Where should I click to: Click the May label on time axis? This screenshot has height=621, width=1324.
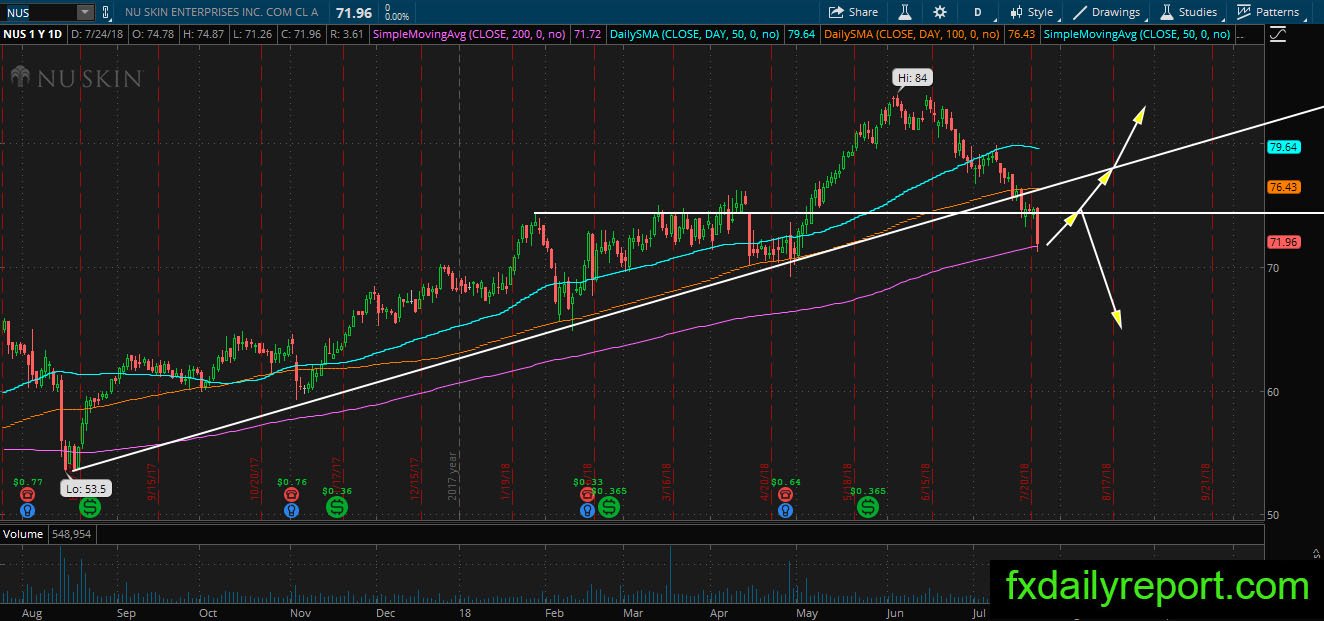pos(805,612)
